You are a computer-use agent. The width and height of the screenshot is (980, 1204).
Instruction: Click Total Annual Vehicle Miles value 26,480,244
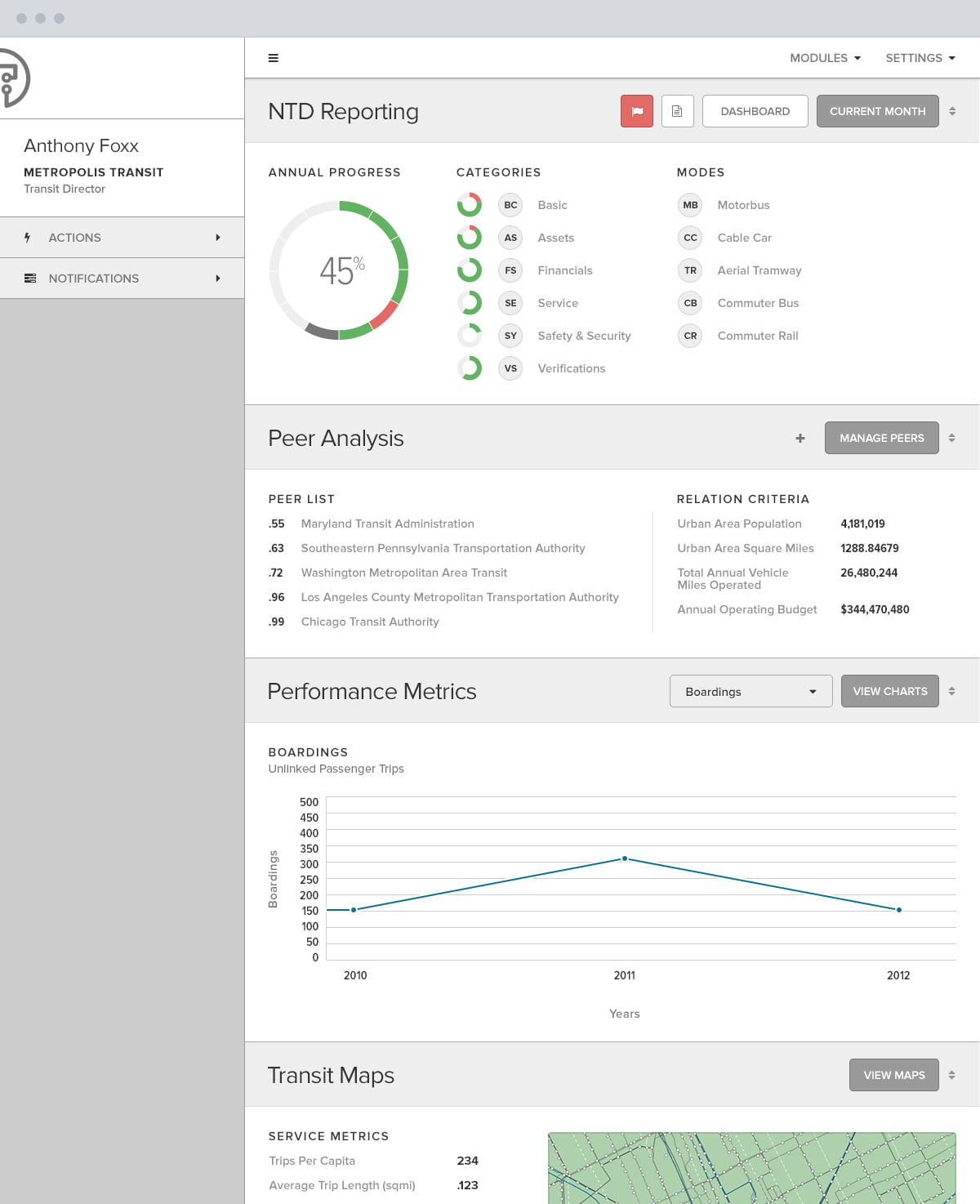(869, 573)
